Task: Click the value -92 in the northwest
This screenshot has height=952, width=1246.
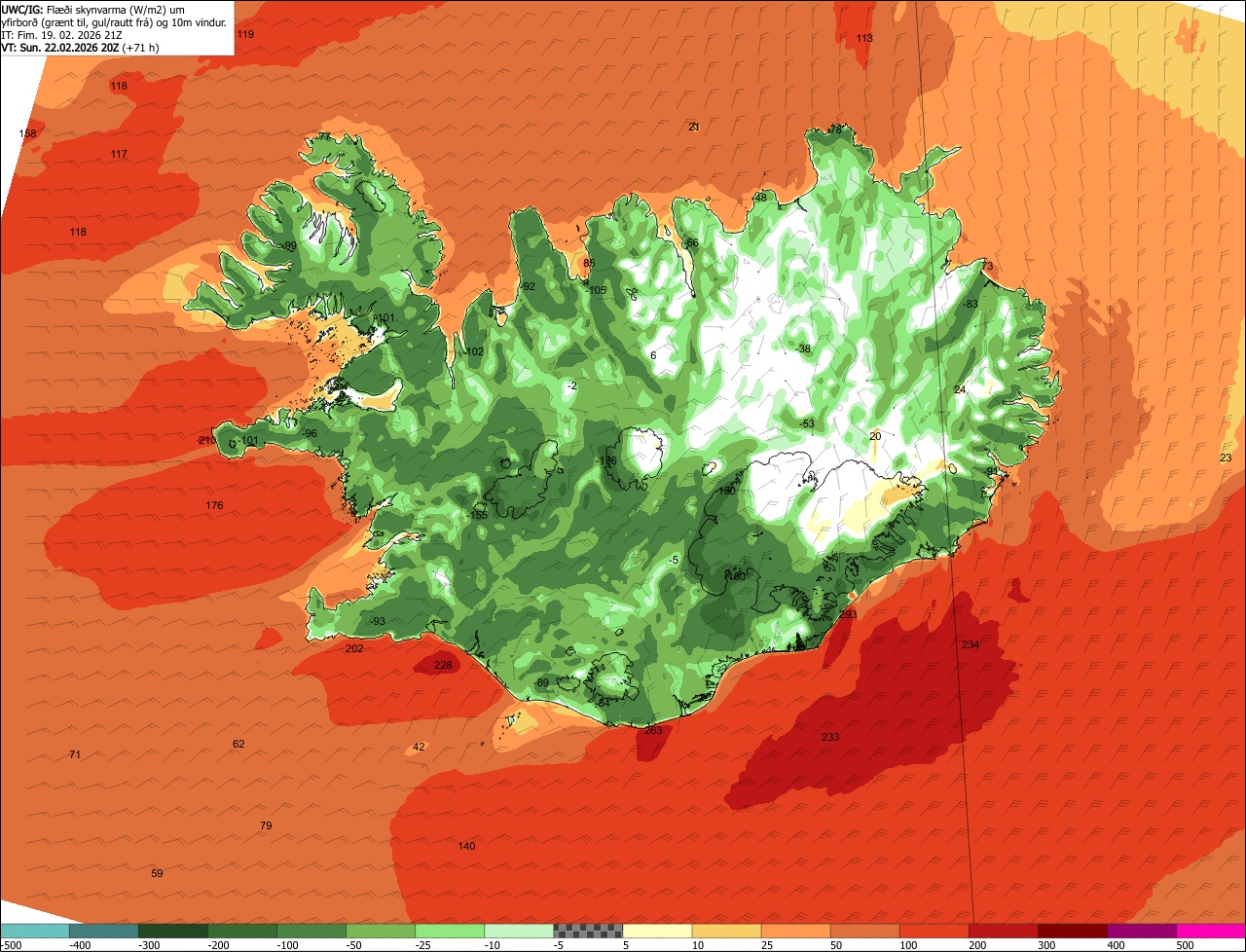Action: click(x=527, y=286)
